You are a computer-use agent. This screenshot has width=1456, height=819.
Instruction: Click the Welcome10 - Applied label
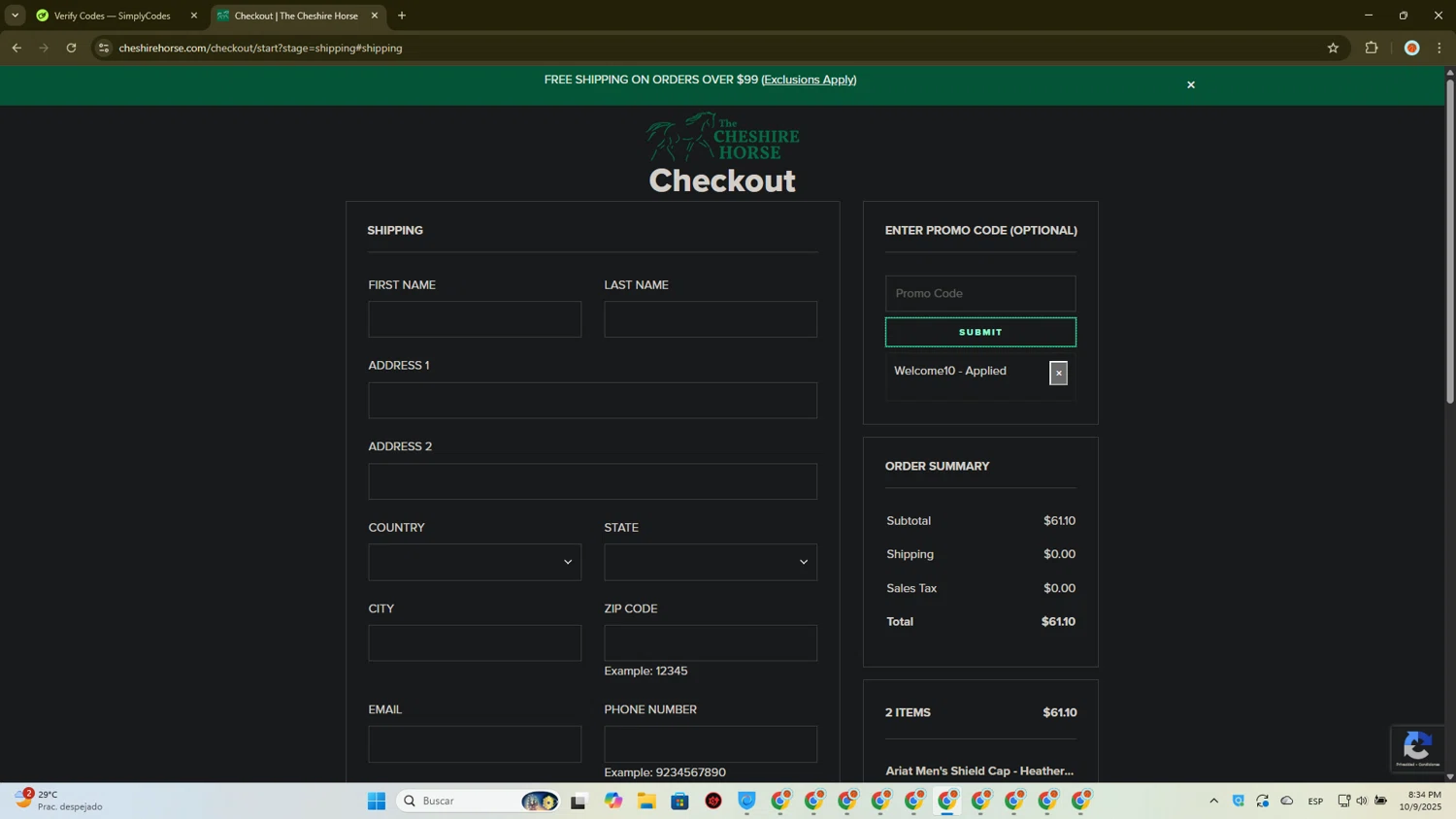pos(949,371)
